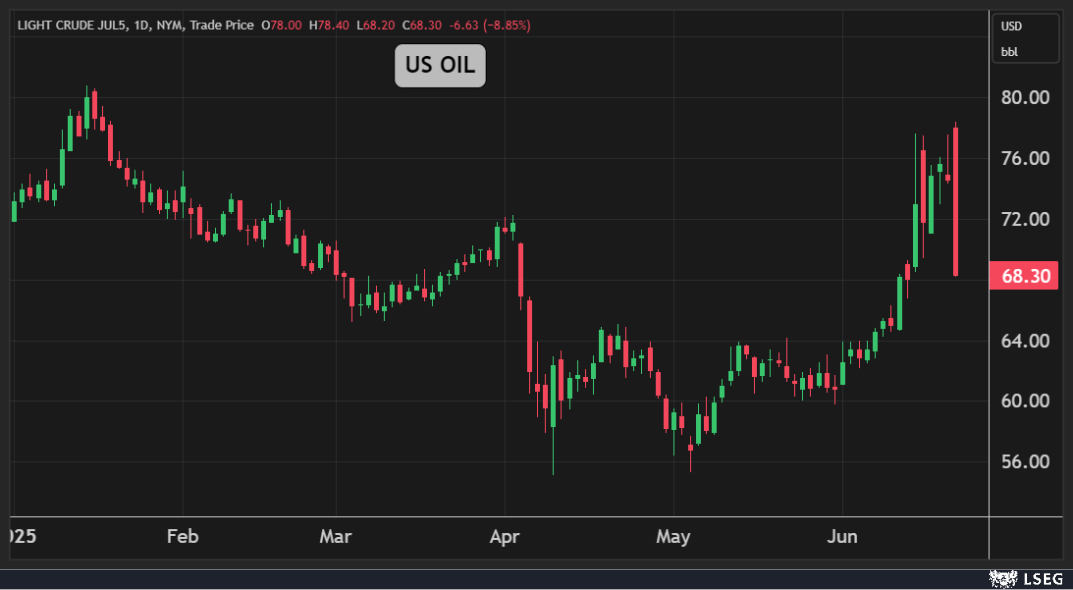This screenshot has width=1073, height=590.
Task: Open the USD currency selector
Action: pos(1012,27)
